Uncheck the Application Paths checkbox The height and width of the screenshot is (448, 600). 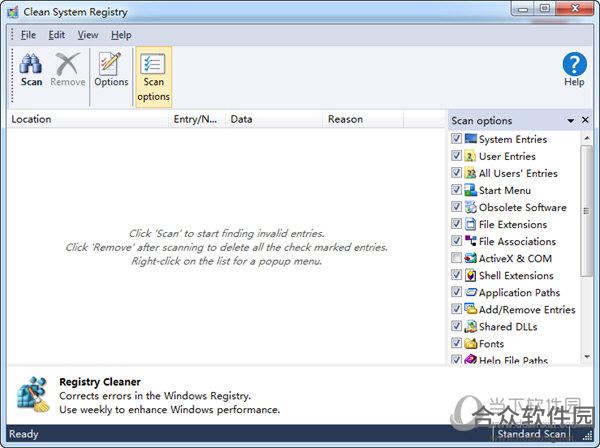tap(456, 292)
